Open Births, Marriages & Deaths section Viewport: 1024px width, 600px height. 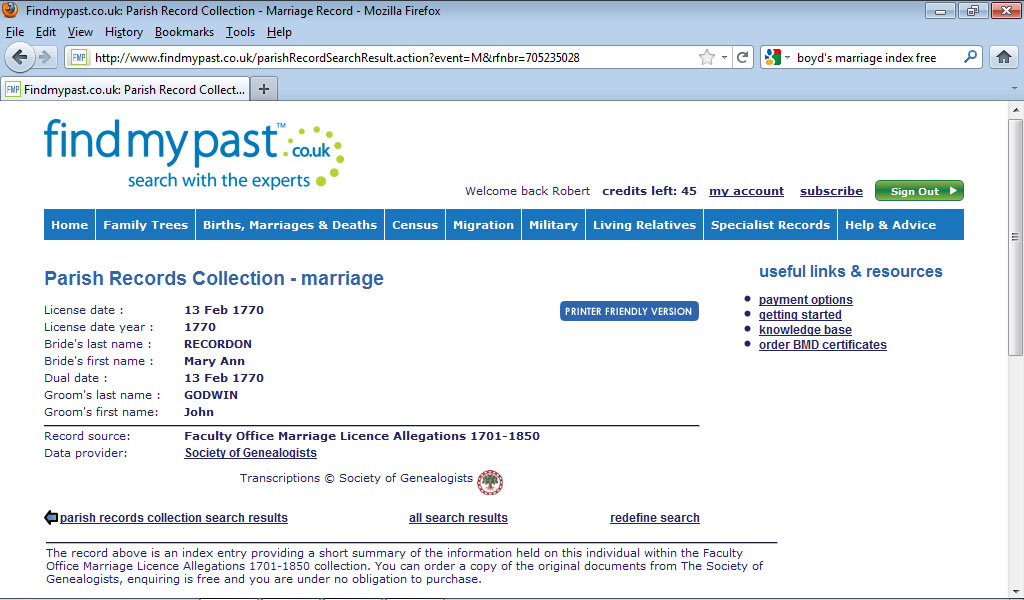click(x=290, y=225)
